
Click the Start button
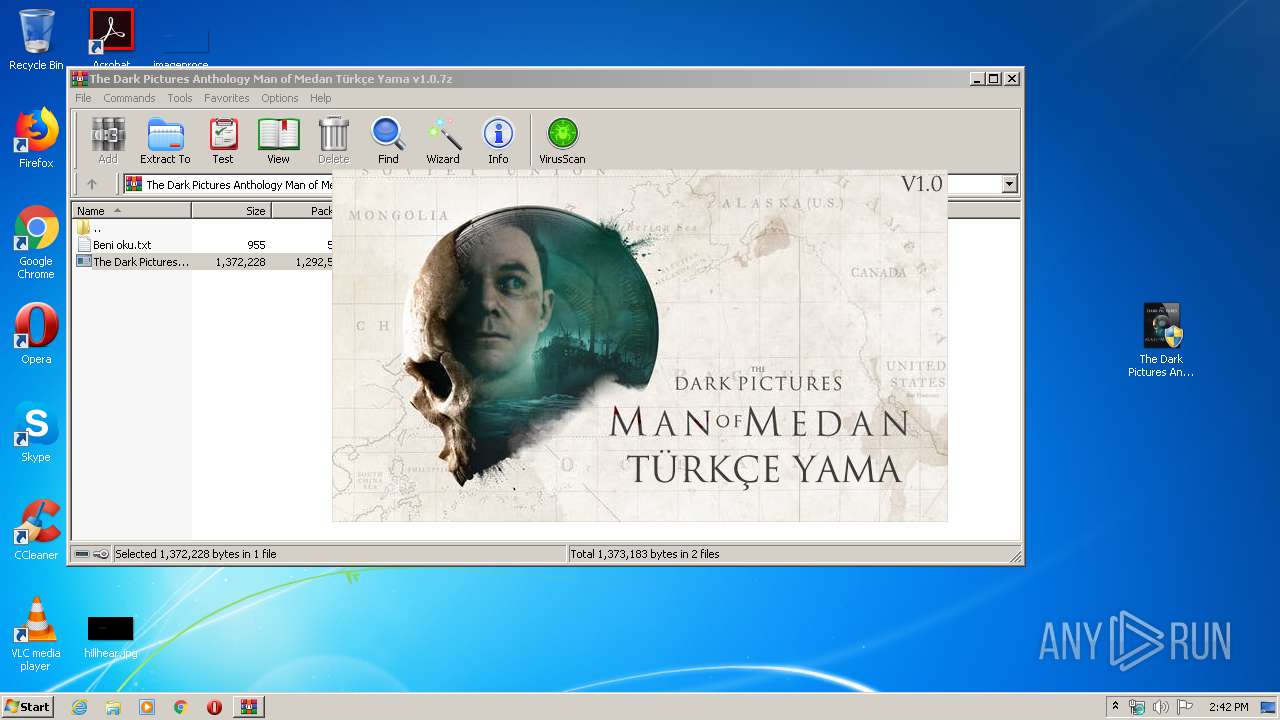(27, 706)
